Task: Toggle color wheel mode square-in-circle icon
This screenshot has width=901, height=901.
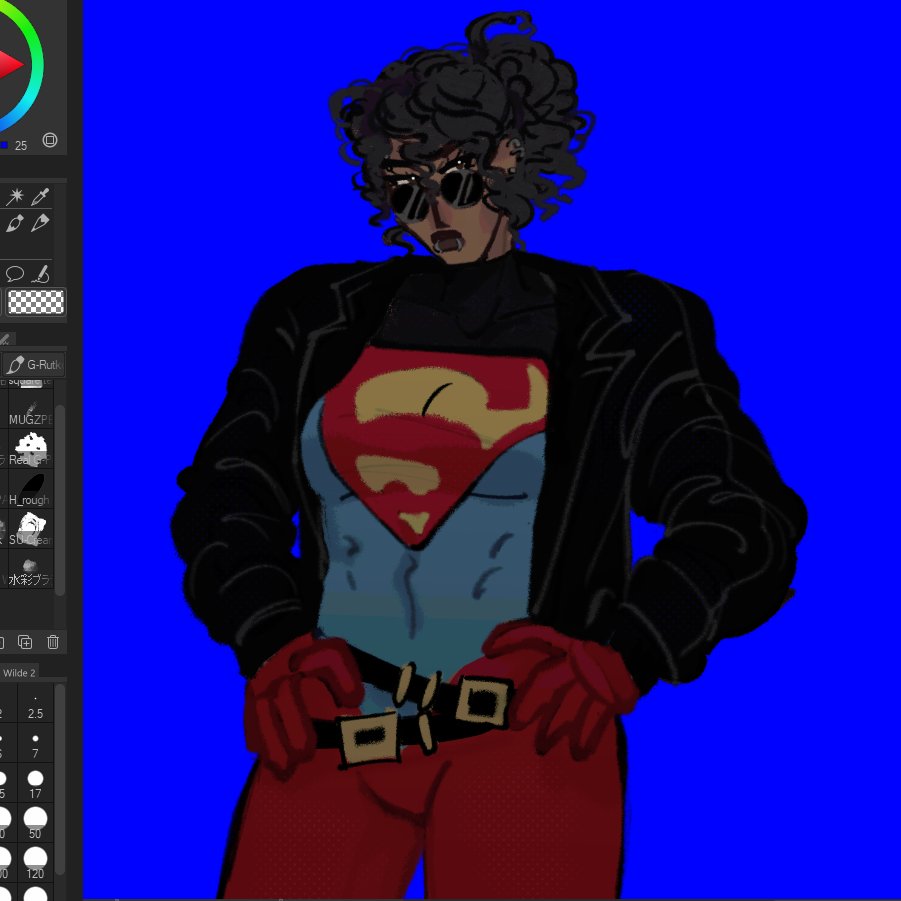Action: tap(50, 140)
